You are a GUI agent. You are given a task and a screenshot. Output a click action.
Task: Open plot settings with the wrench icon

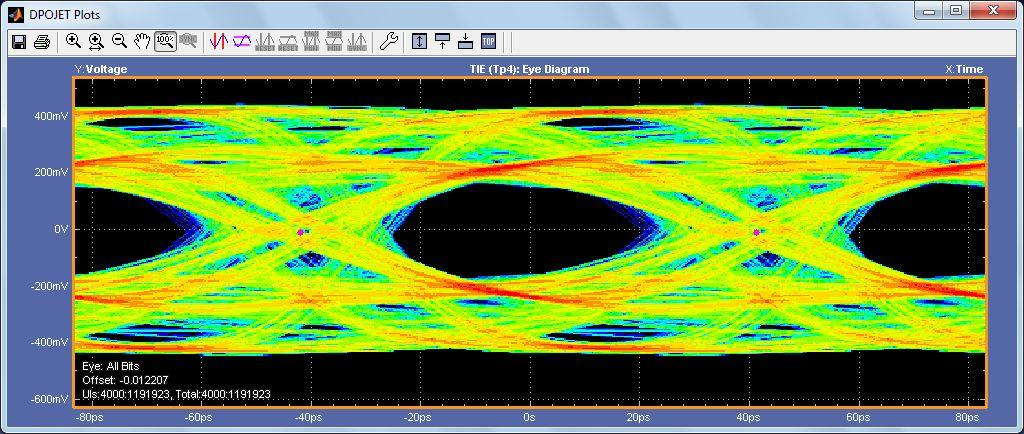(x=389, y=41)
